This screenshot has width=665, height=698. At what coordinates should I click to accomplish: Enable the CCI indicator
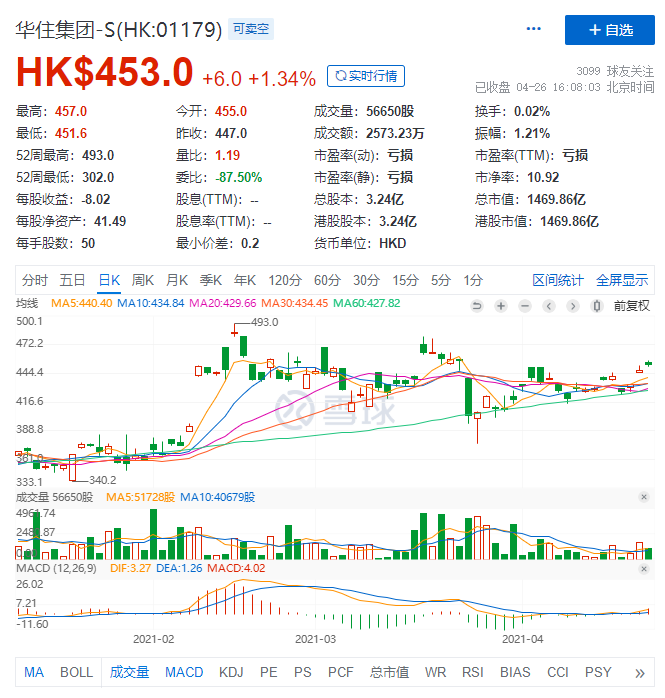tap(558, 672)
